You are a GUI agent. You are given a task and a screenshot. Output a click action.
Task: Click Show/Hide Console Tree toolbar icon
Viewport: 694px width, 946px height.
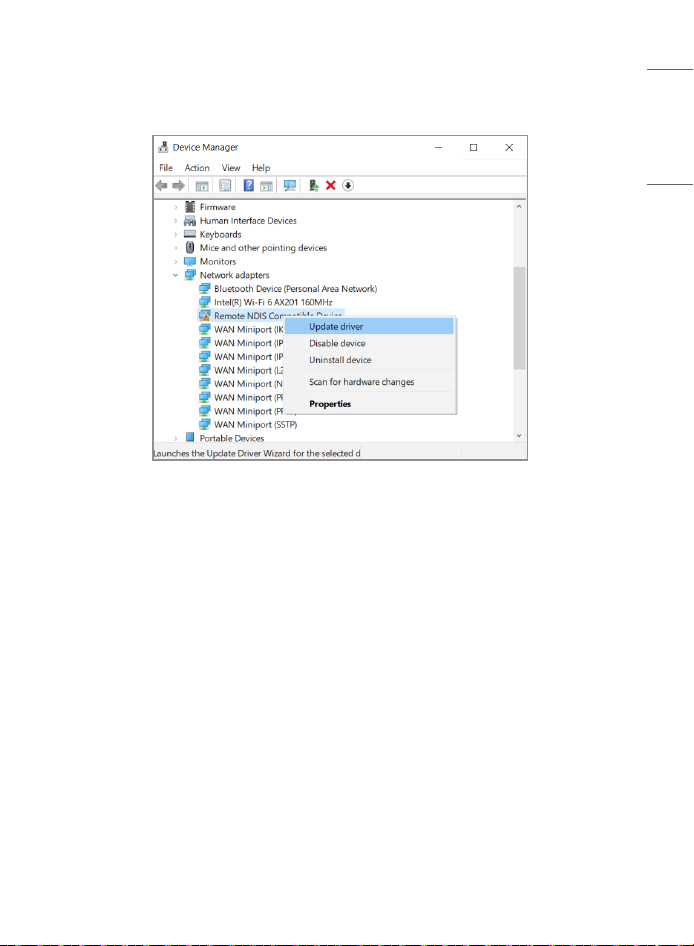pyautogui.click(x=202, y=186)
